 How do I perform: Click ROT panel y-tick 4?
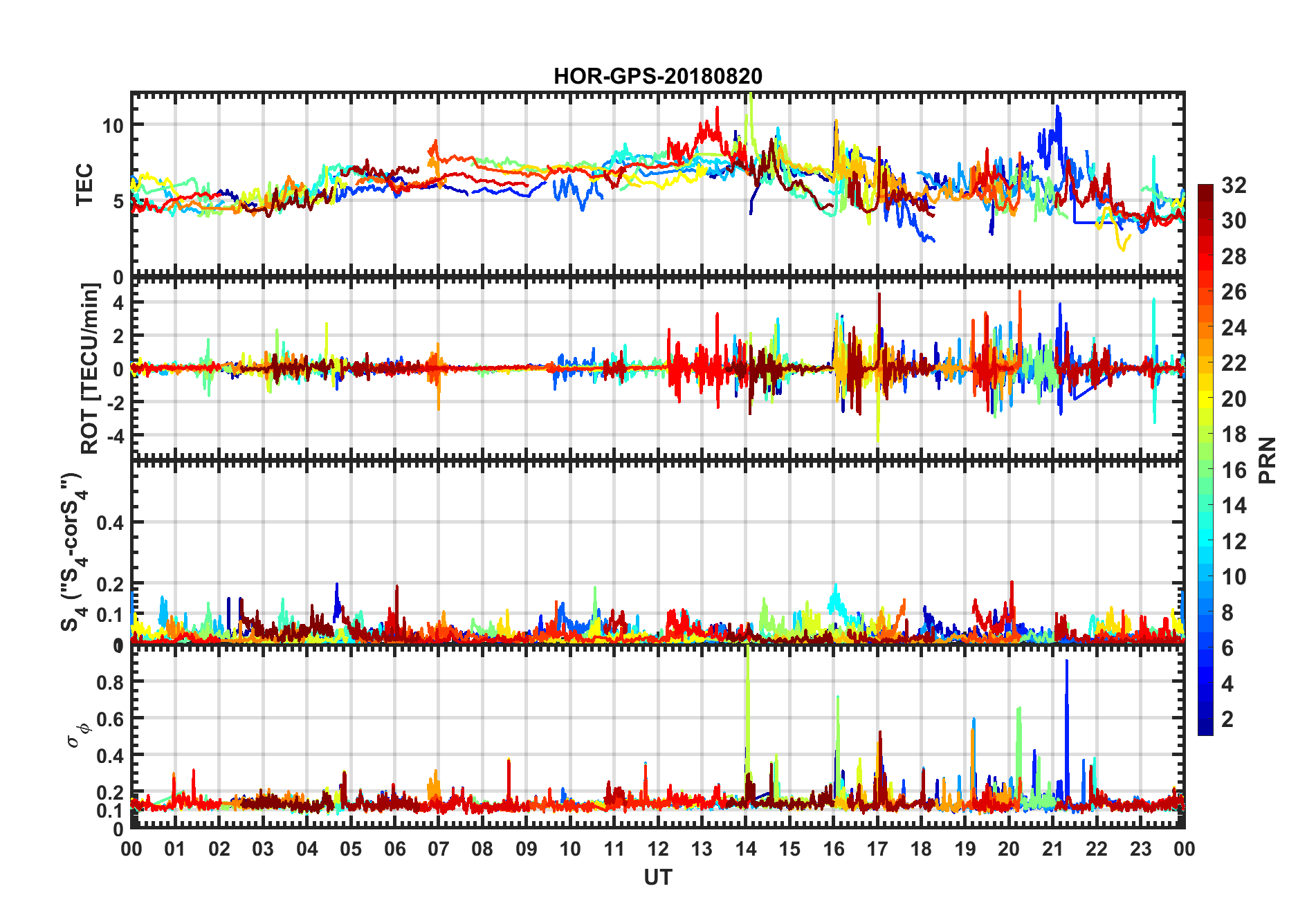point(118,302)
